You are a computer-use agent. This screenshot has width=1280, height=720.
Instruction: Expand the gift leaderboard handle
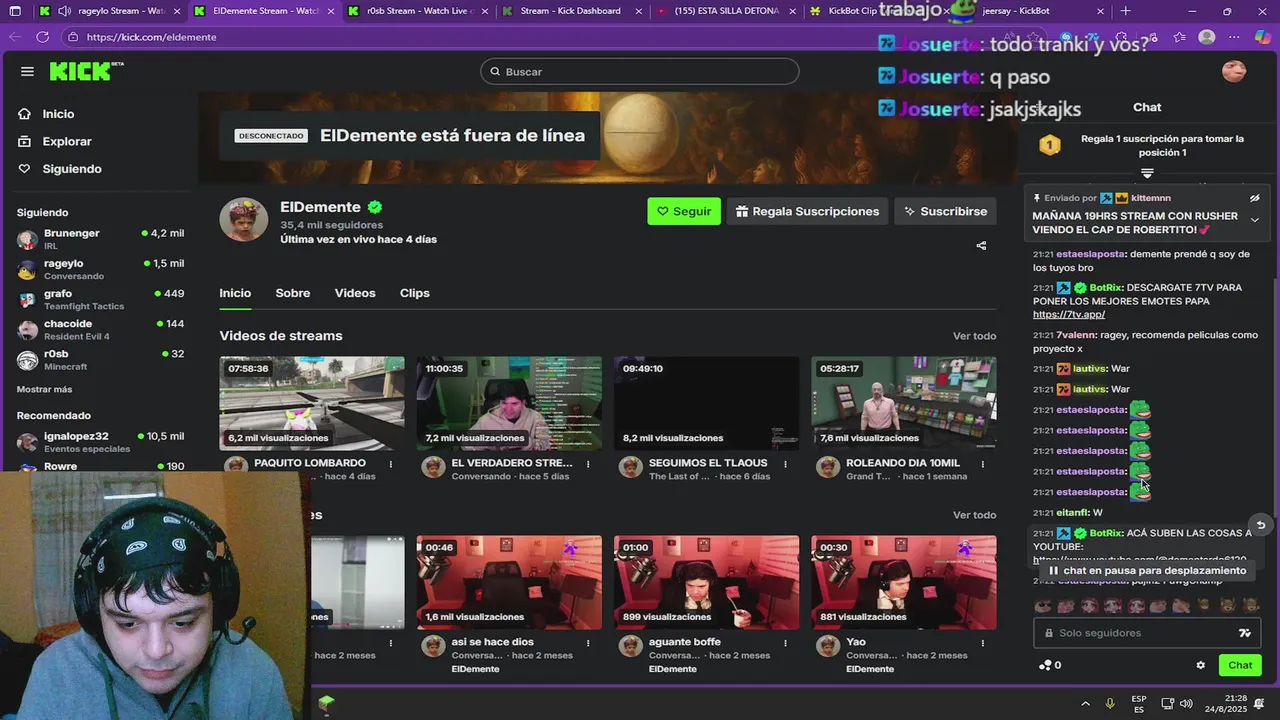click(1147, 174)
